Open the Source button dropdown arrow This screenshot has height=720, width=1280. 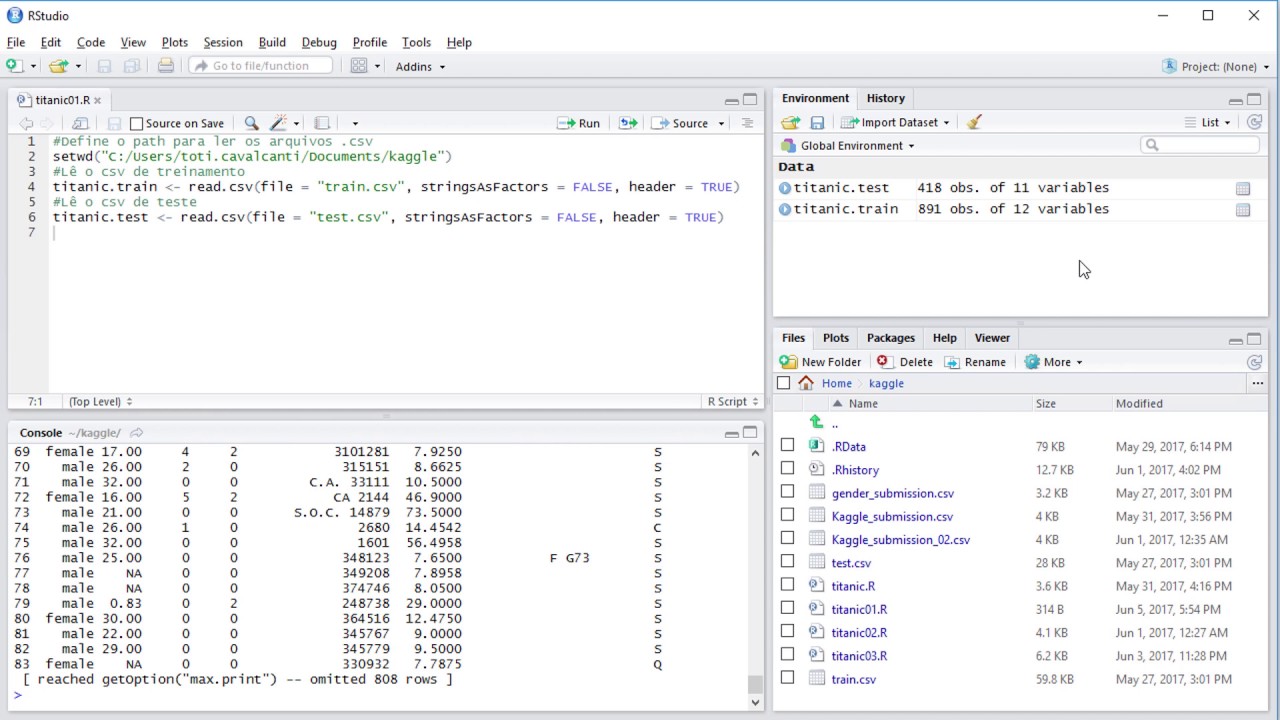[721, 124]
